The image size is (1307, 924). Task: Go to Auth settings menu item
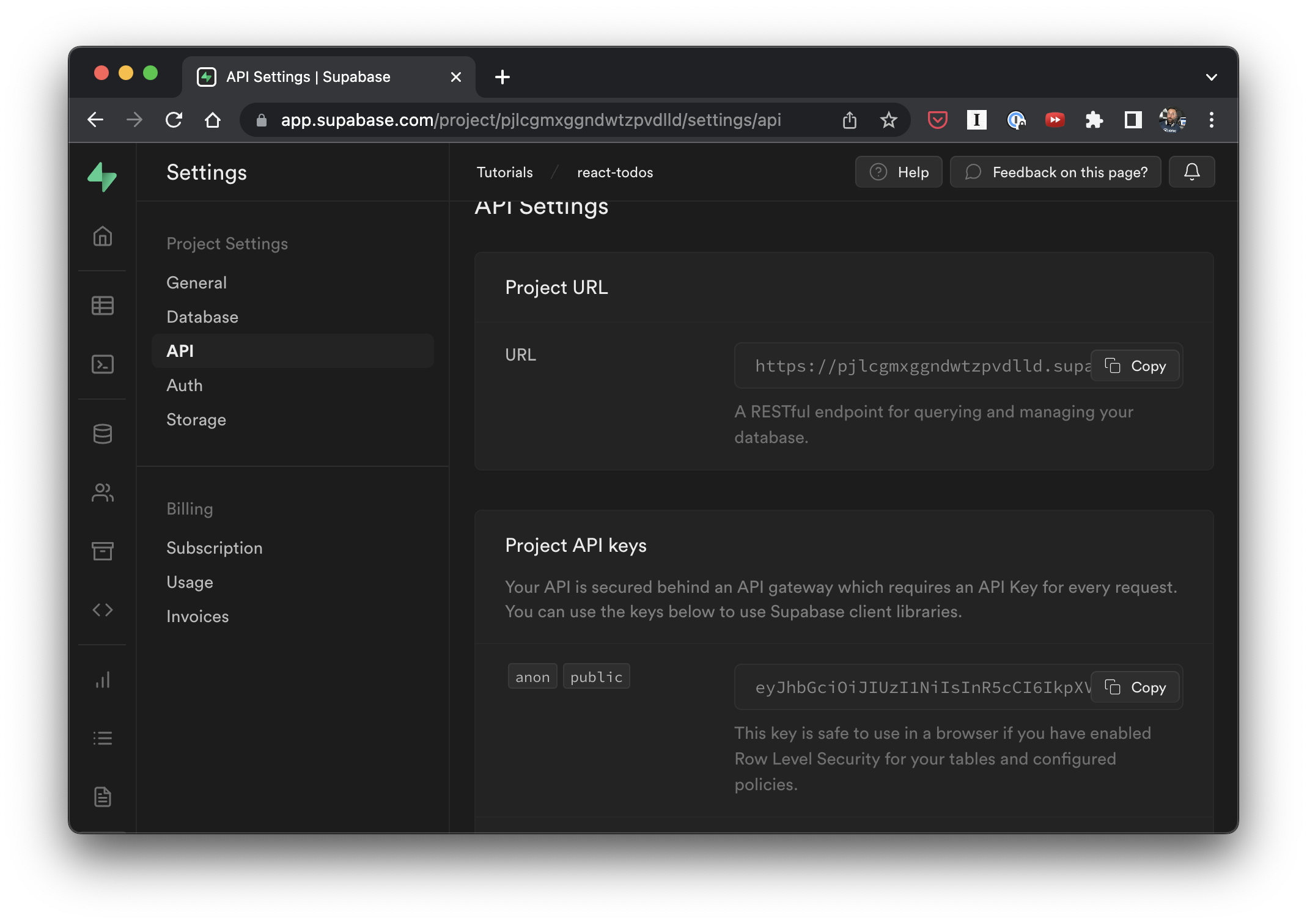(x=185, y=386)
